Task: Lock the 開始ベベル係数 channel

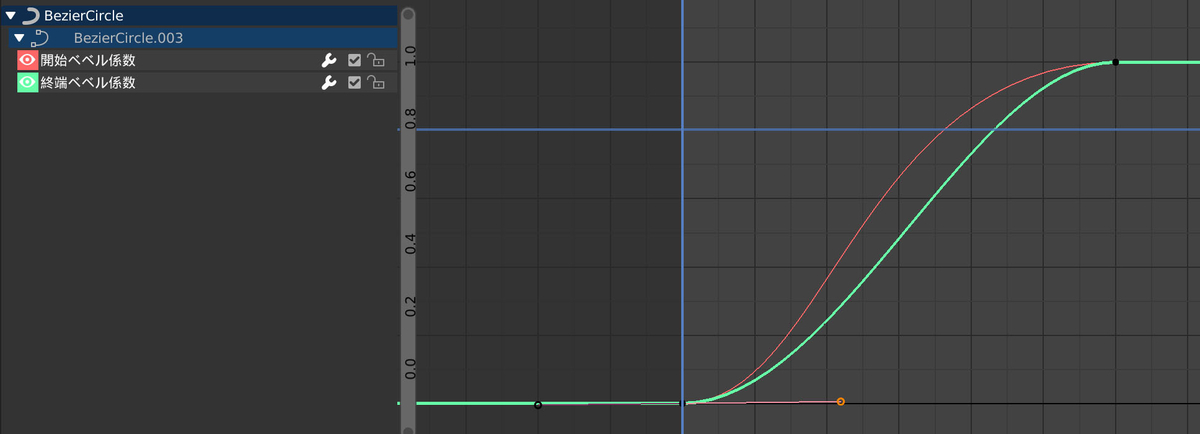Action: click(376, 60)
